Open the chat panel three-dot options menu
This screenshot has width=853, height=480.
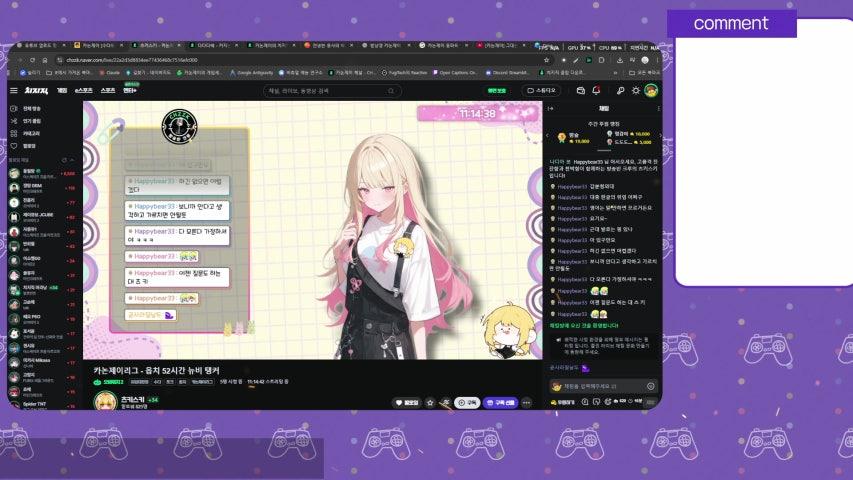(x=658, y=109)
